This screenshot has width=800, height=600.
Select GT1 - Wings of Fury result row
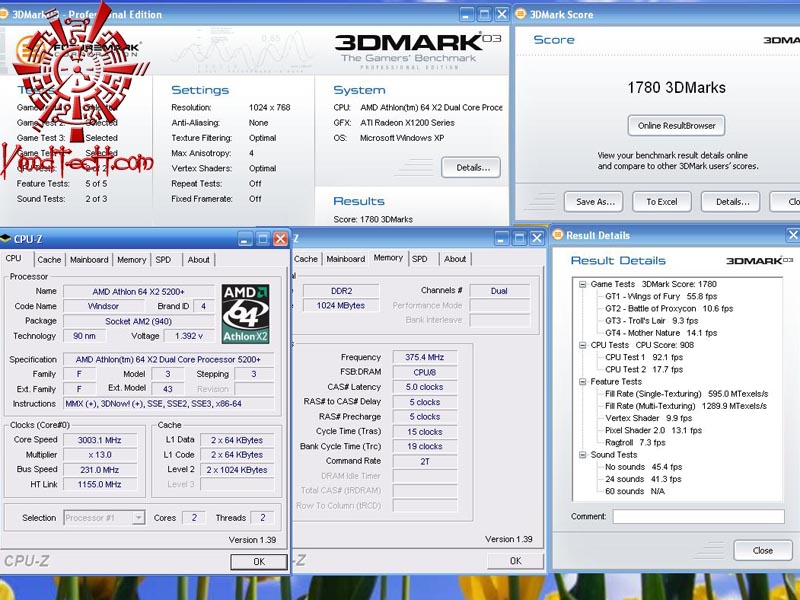pyautogui.click(x=661, y=296)
